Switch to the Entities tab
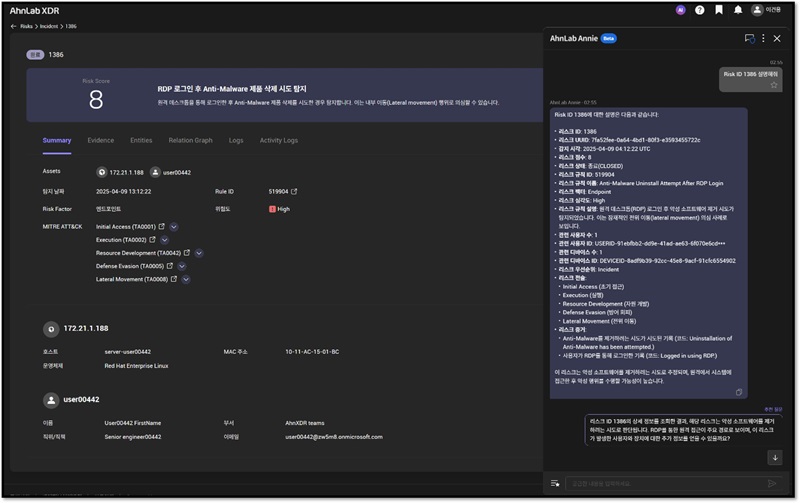 [x=141, y=140]
